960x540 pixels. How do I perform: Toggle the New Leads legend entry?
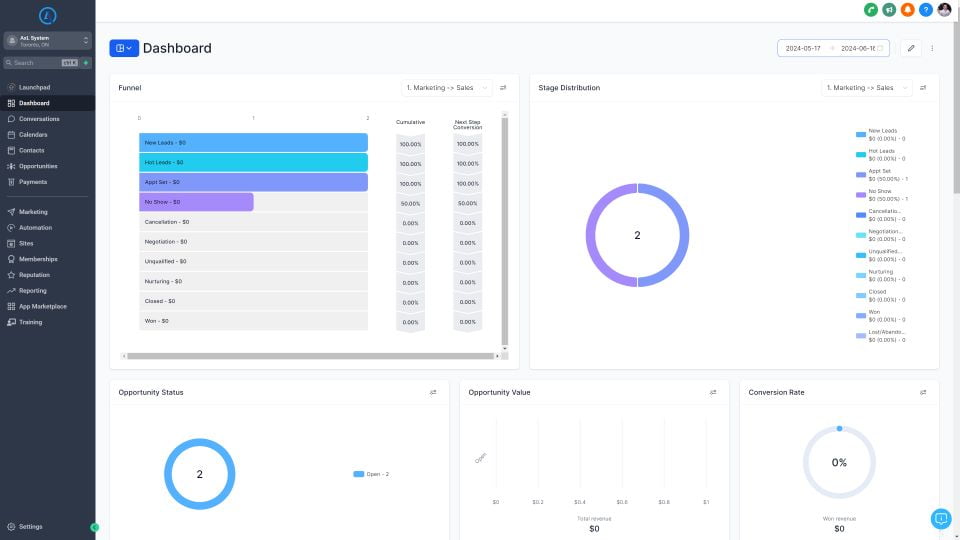click(880, 132)
